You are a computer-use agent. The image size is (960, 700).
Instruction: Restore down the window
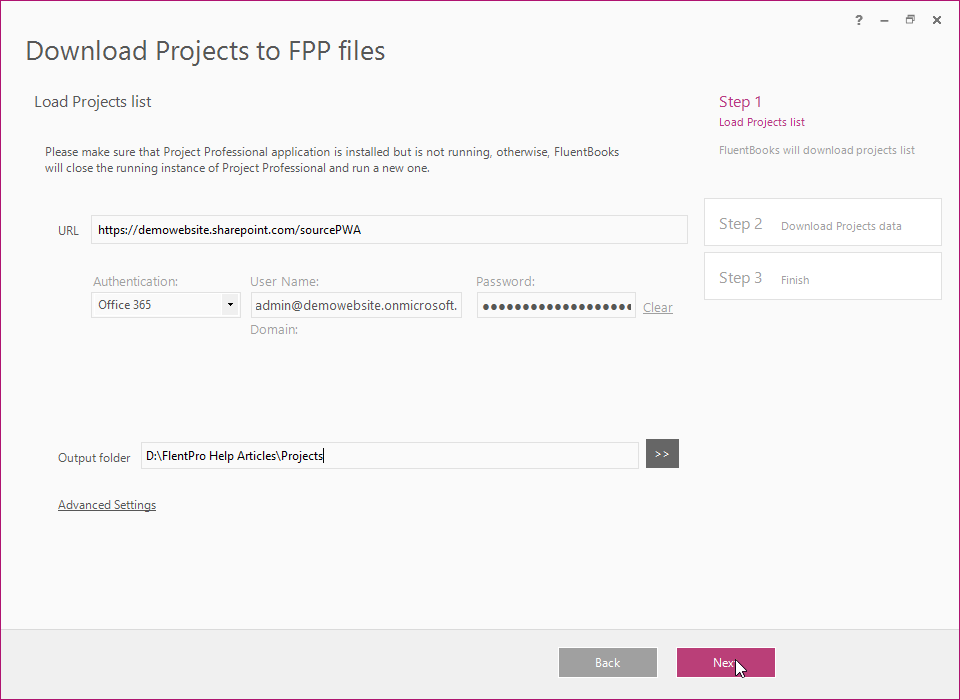click(910, 20)
